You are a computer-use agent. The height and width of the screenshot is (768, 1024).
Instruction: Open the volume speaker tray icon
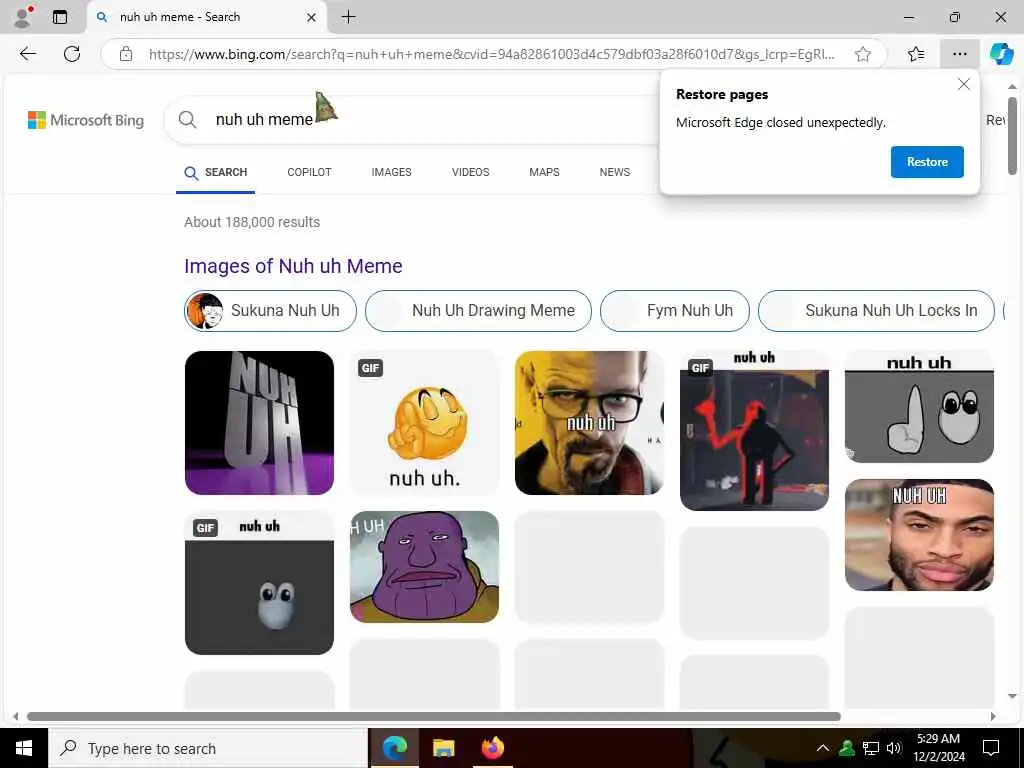tap(894, 748)
